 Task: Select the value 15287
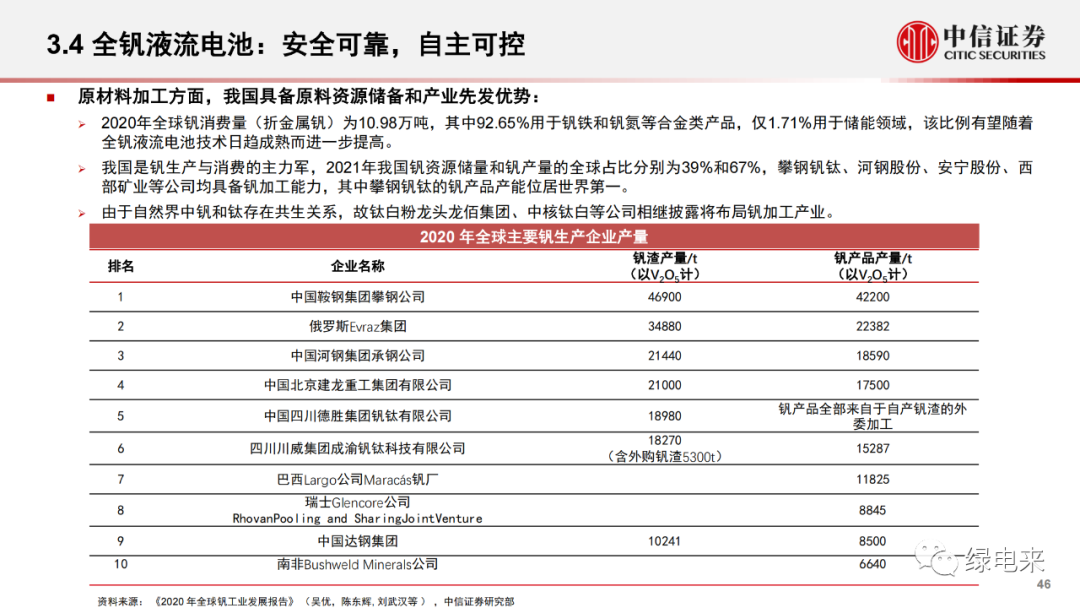873,449
